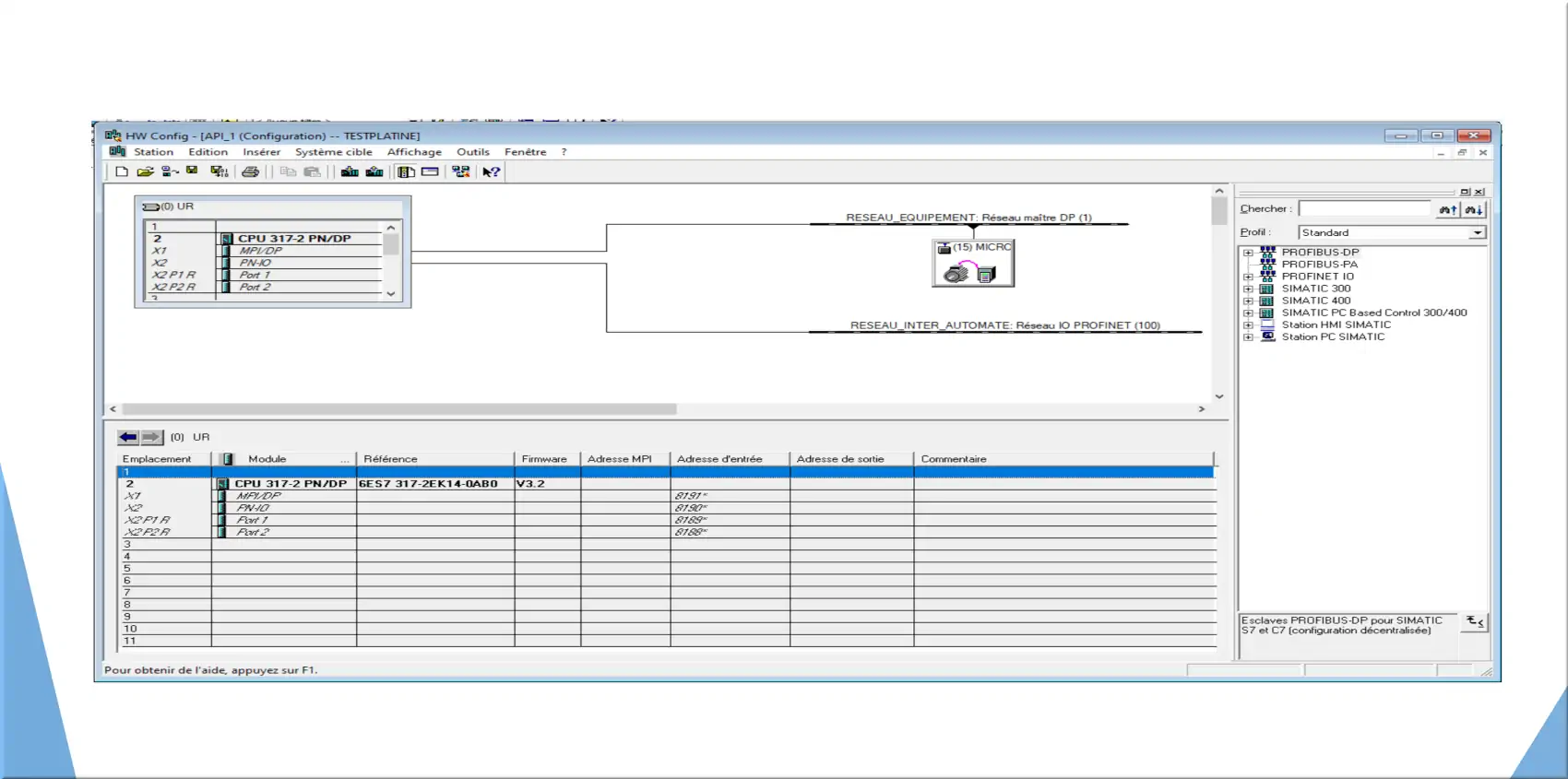Expand the SIMATIC 300 catalog node
This screenshot has width=1568, height=779.
(1248, 289)
